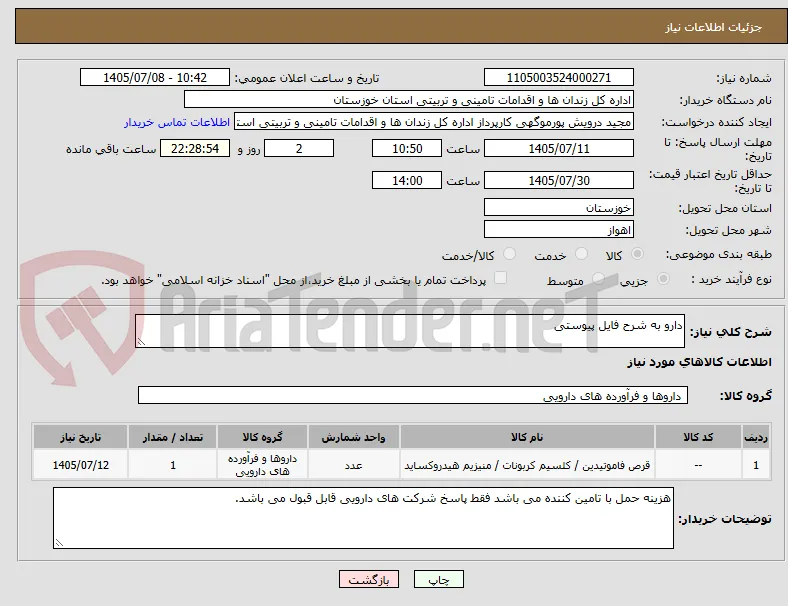Click the delivery province field خوزستان

559,207
